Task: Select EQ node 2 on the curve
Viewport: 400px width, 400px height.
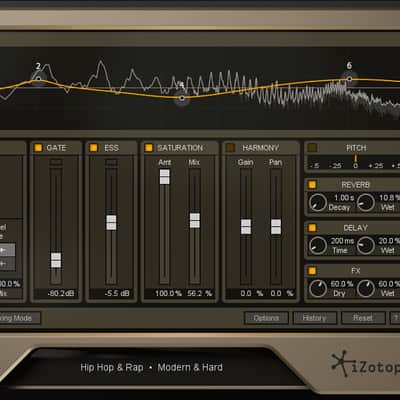Action: click(x=38, y=79)
